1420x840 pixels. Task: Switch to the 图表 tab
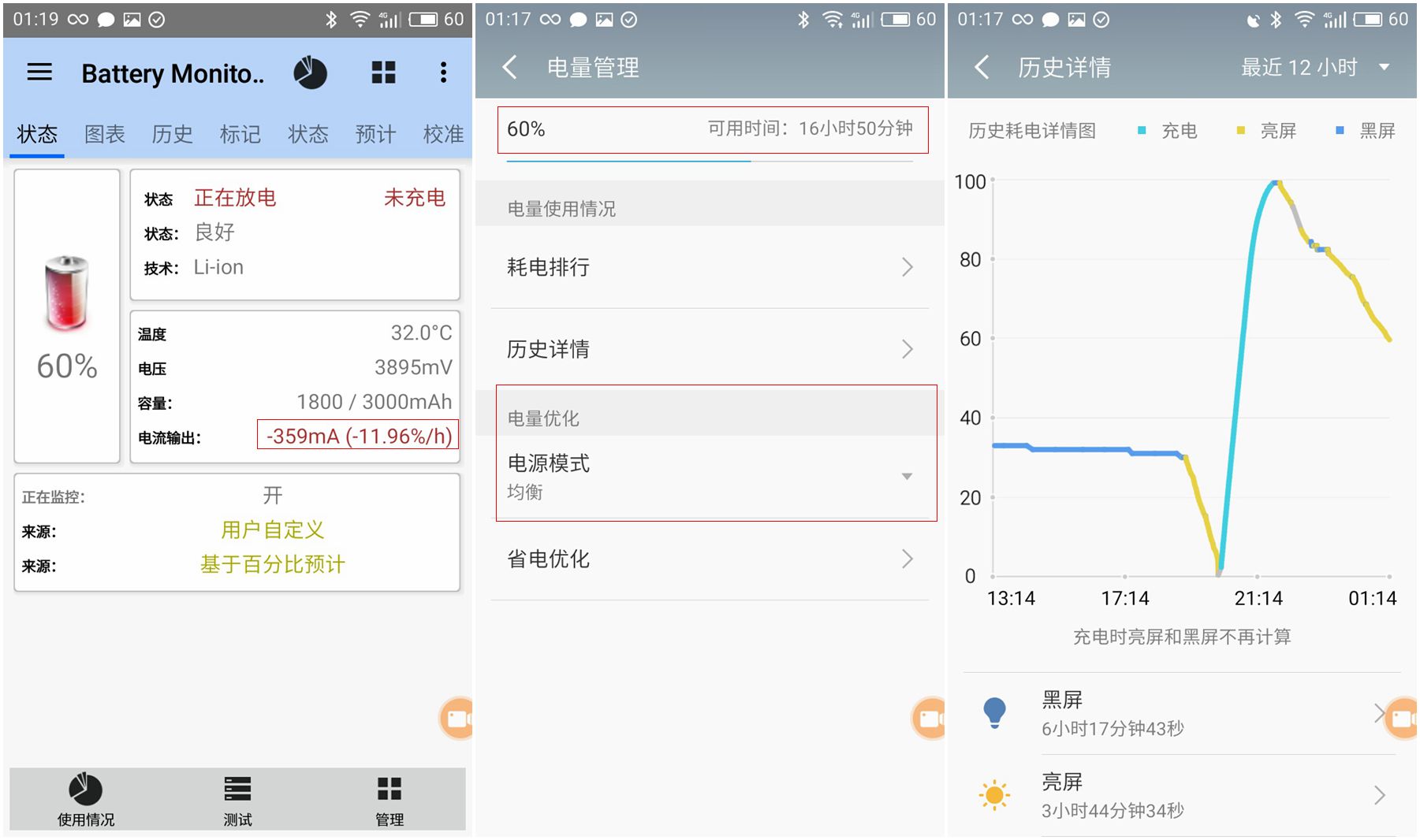104,134
